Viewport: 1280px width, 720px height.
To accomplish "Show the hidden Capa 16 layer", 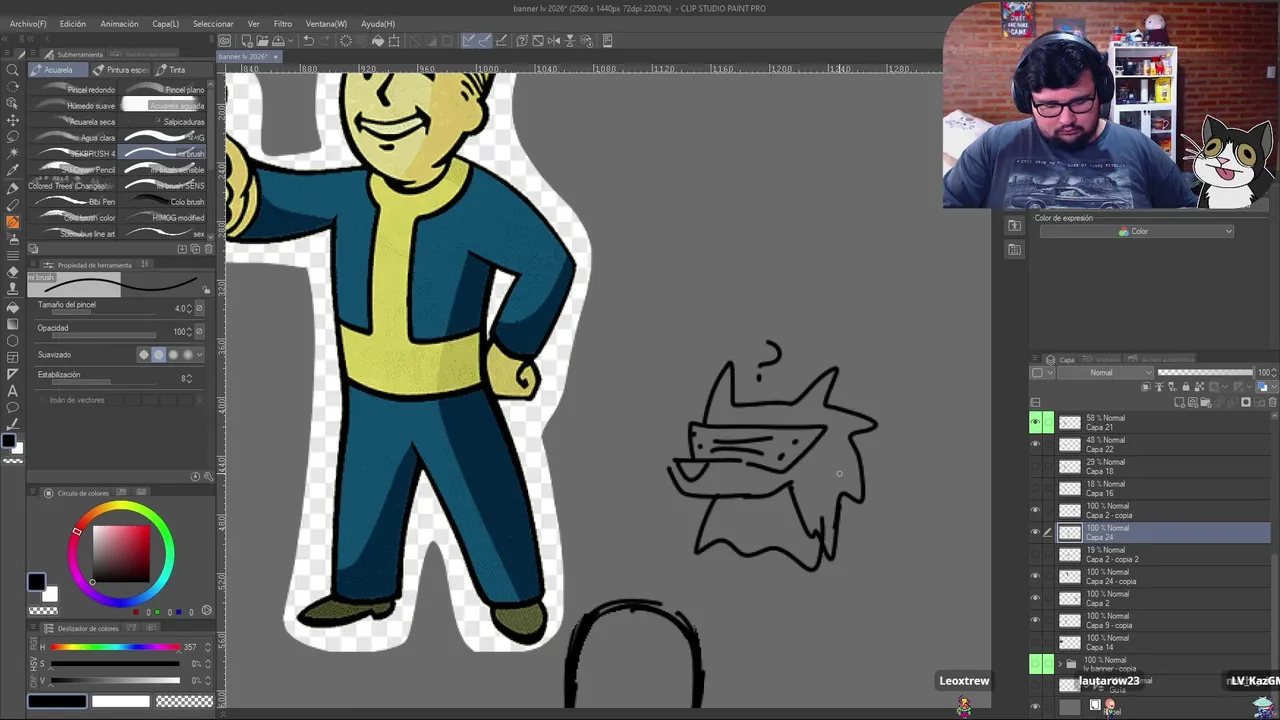I will point(1035,489).
